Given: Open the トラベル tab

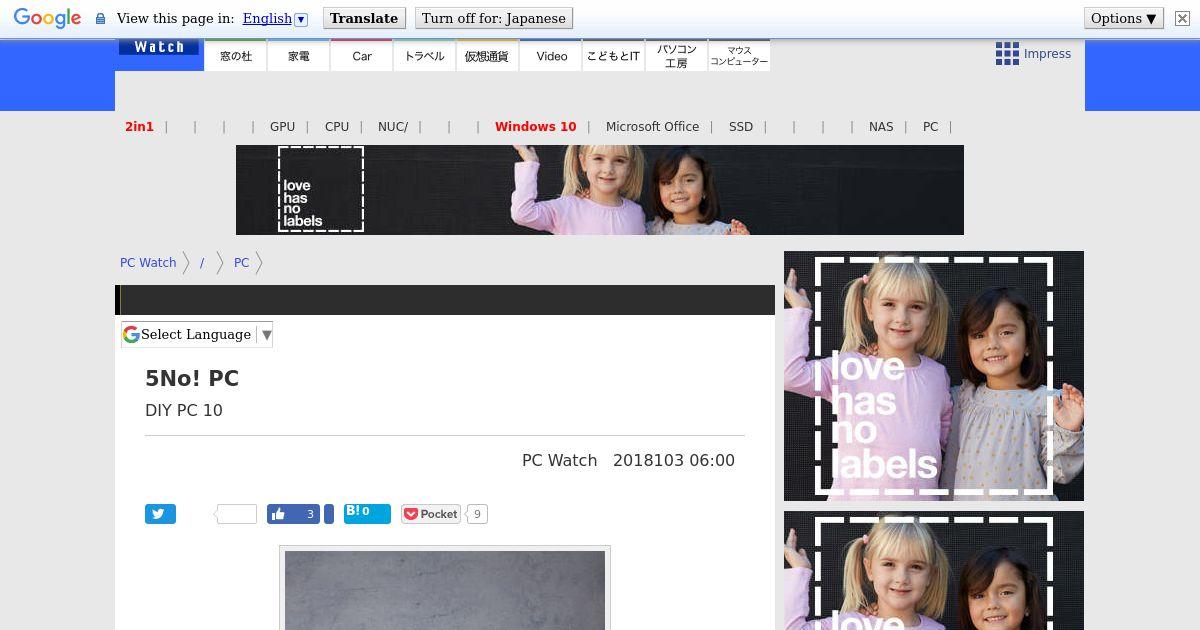Looking at the screenshot, I should point(424,56).
